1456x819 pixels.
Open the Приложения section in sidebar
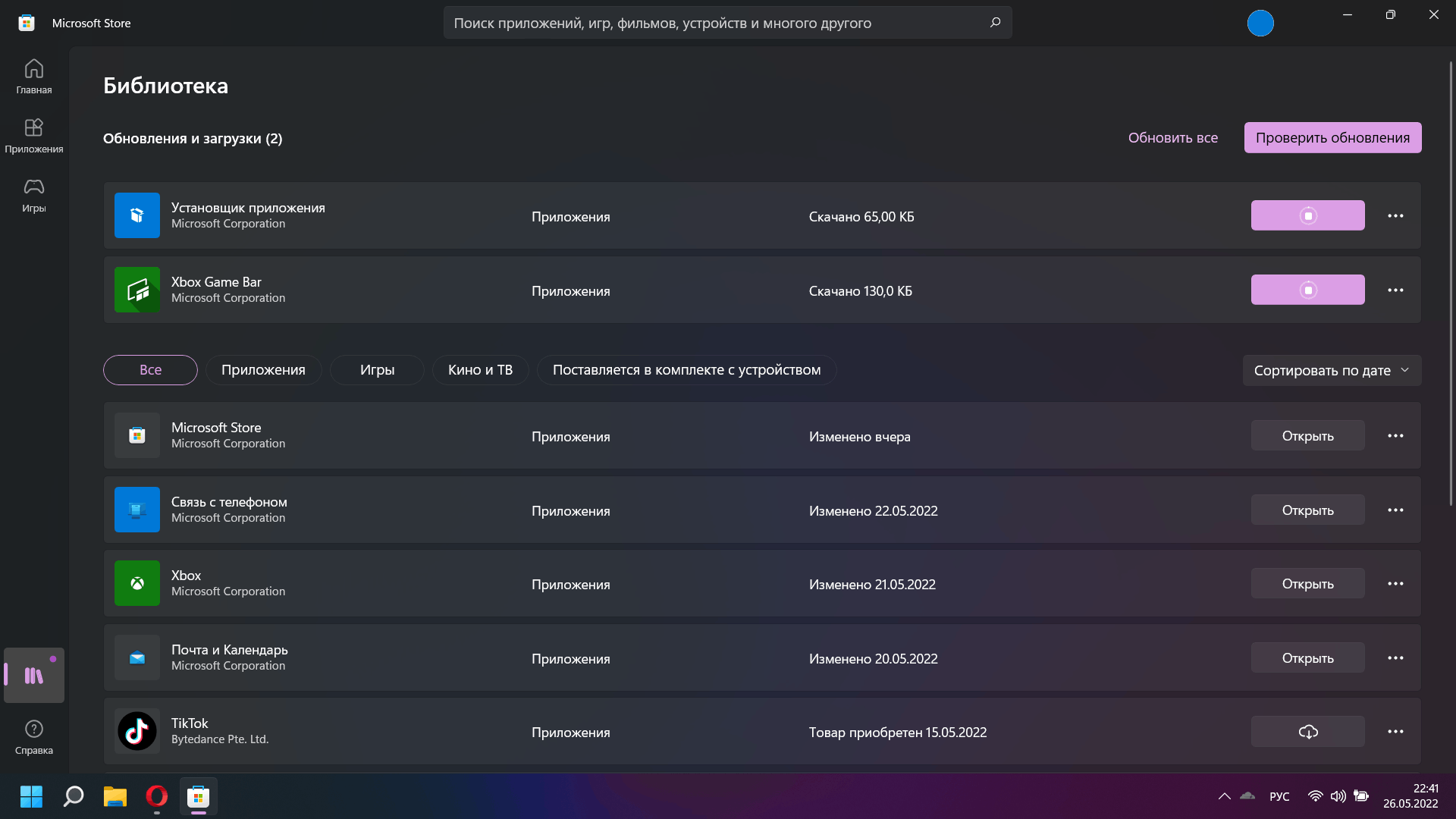[x=33, y=136]
